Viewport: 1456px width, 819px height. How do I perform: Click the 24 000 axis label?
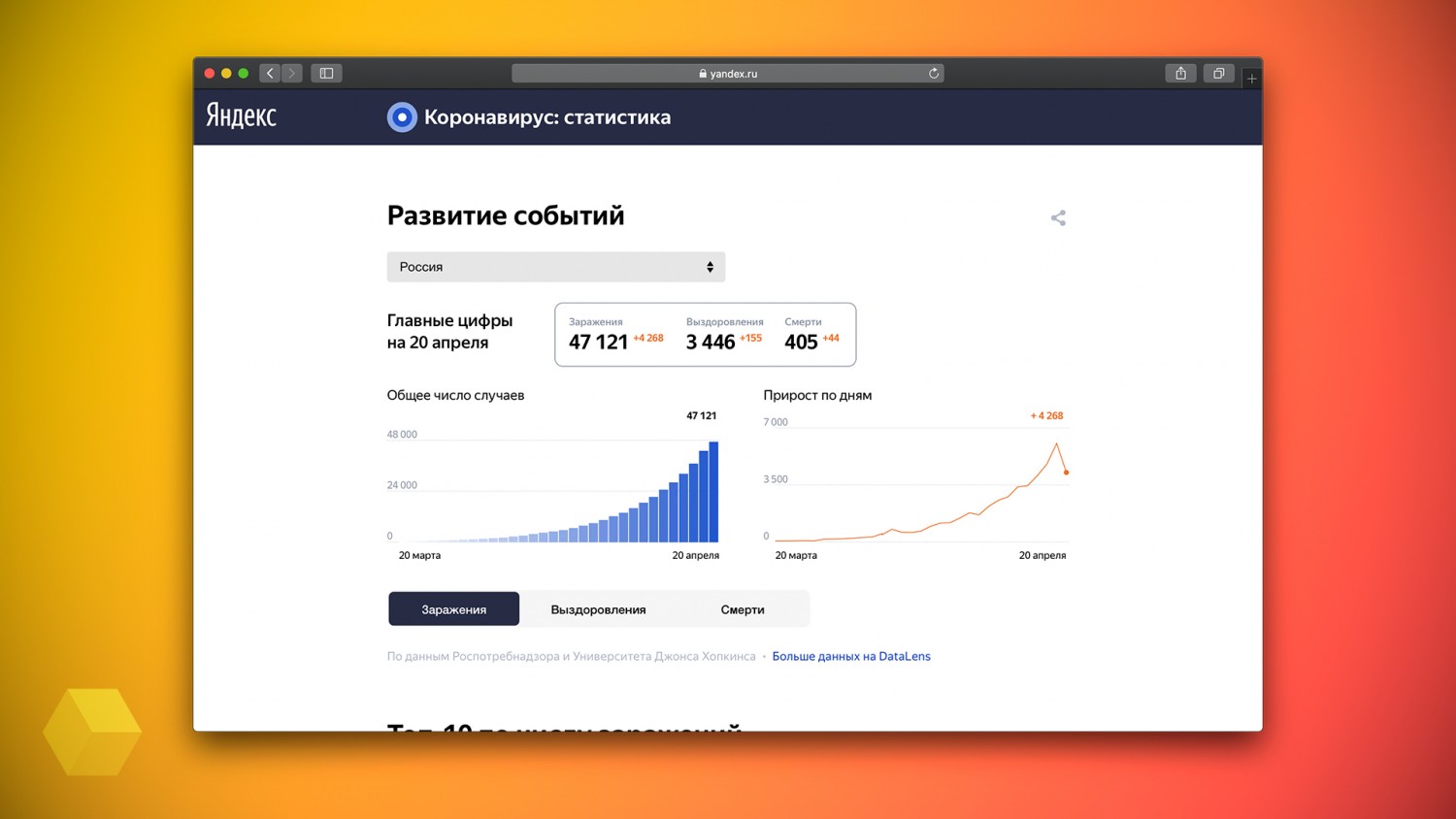coord(402,485)
